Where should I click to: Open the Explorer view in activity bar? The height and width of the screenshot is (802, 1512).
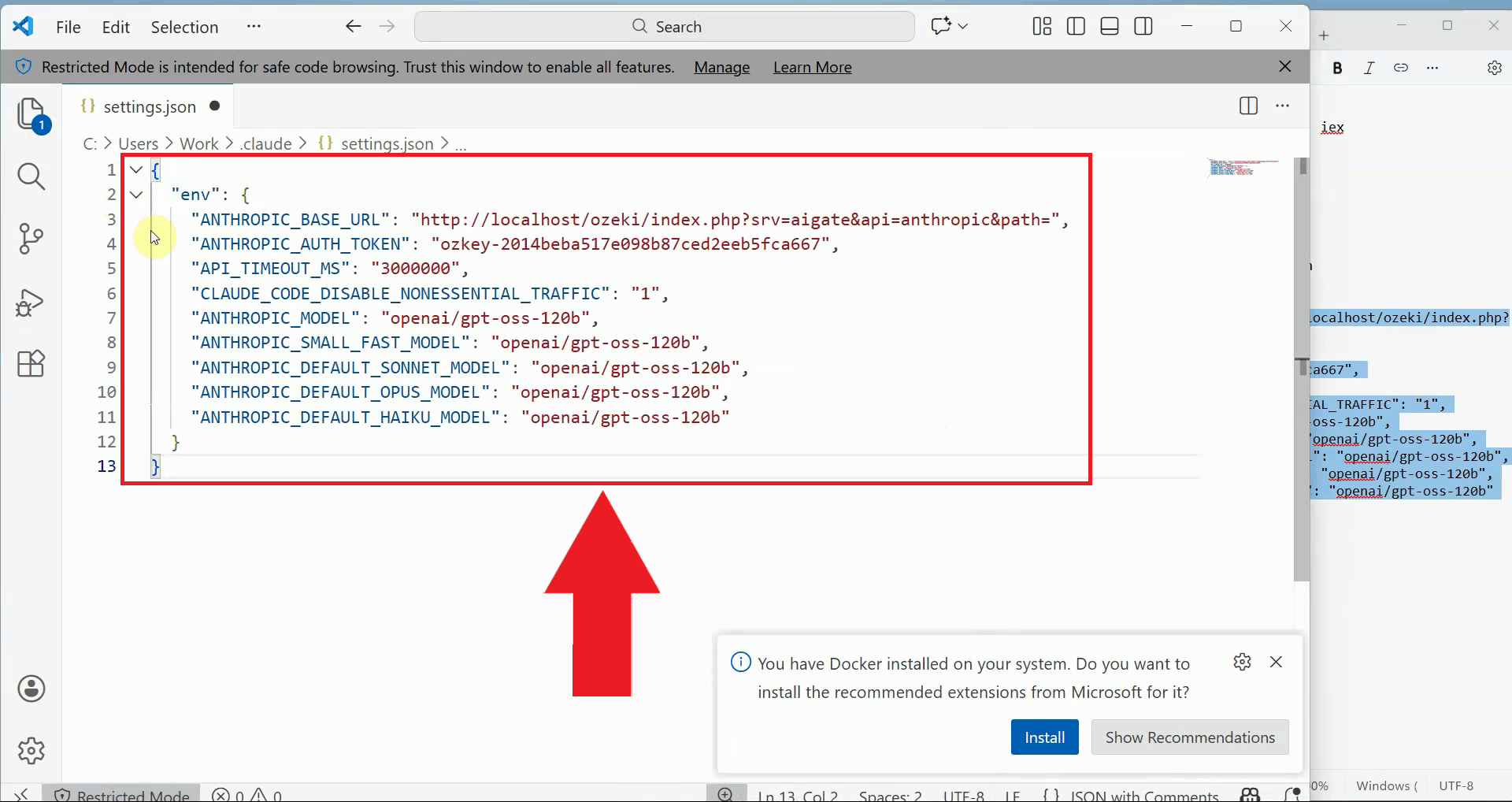[31, 114]
